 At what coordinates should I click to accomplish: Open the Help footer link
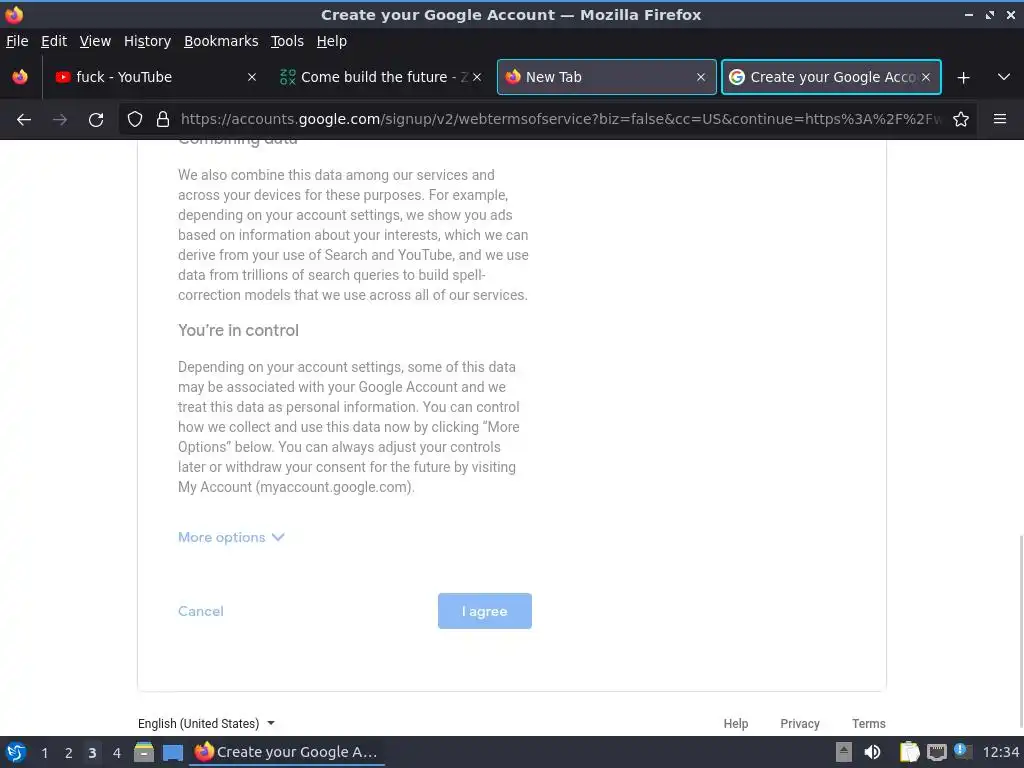[735, 724]
